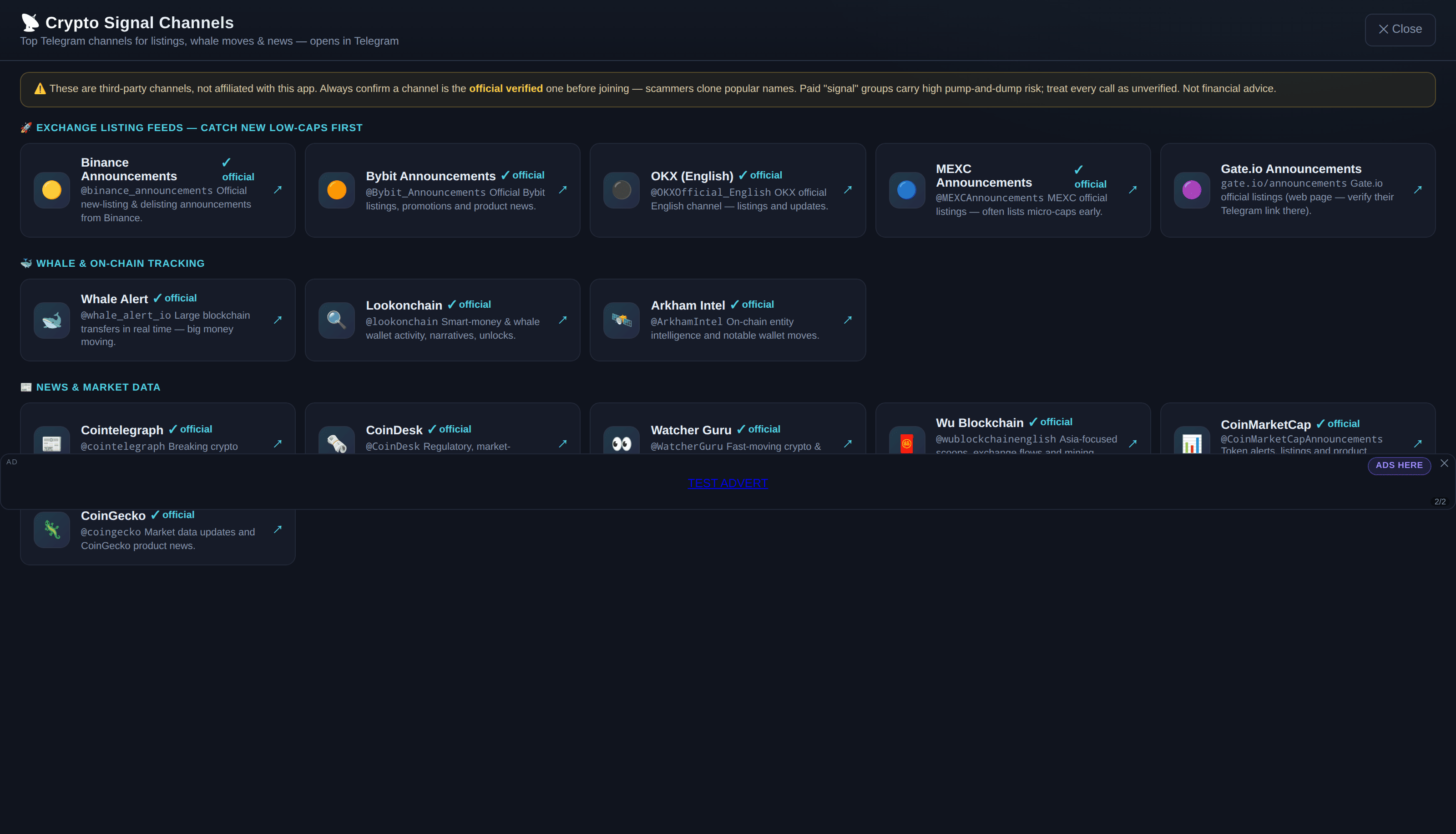
Task: Click the Binance Announcements channel title
Action: tap(129, 169)
